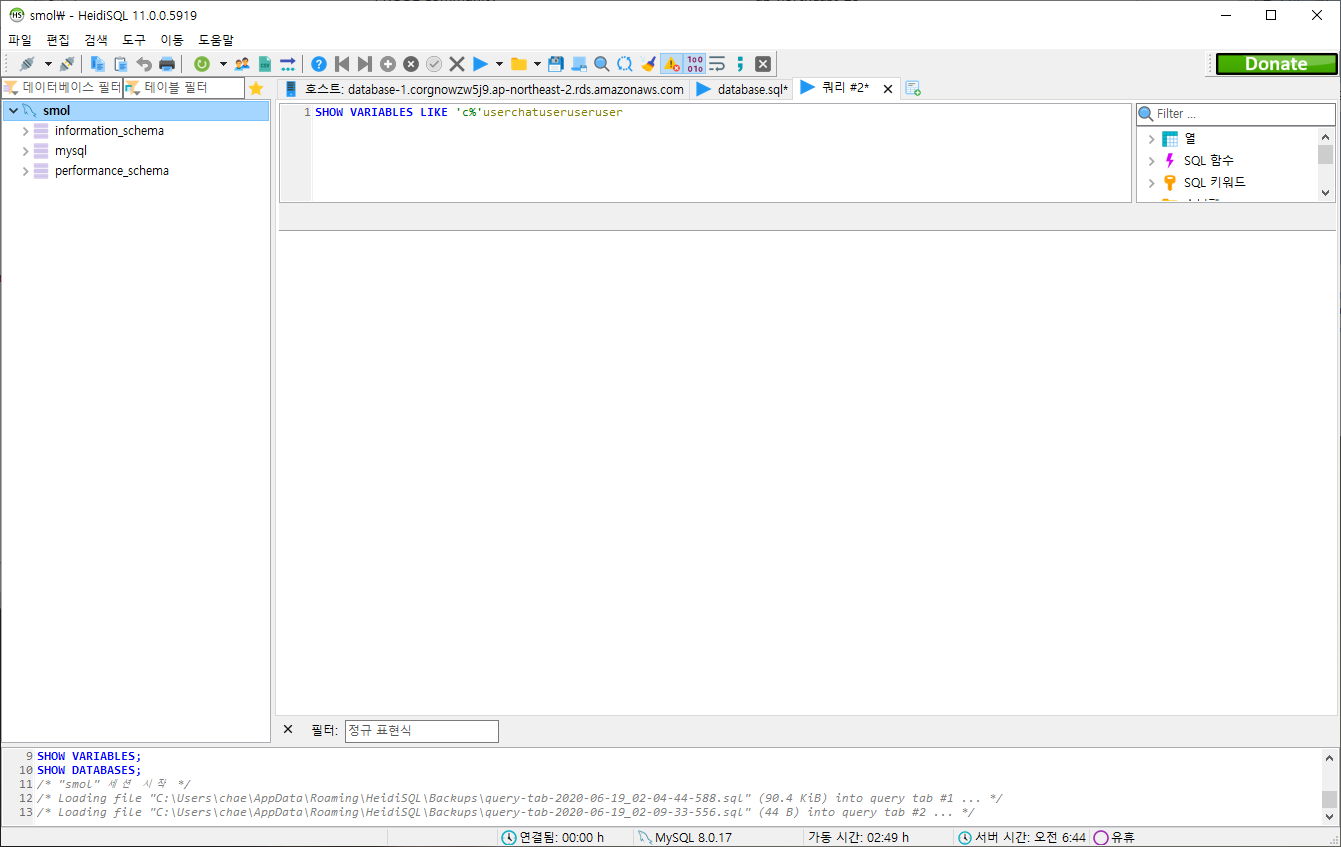
Task: Go to last row icon
Action: coord(365,64)
